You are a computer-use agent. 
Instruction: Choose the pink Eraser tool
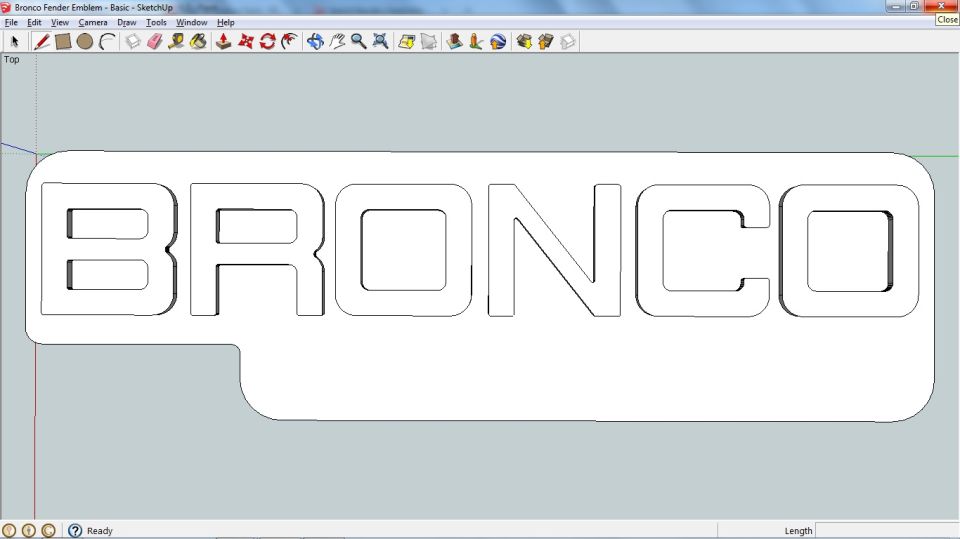coord(155,42)
